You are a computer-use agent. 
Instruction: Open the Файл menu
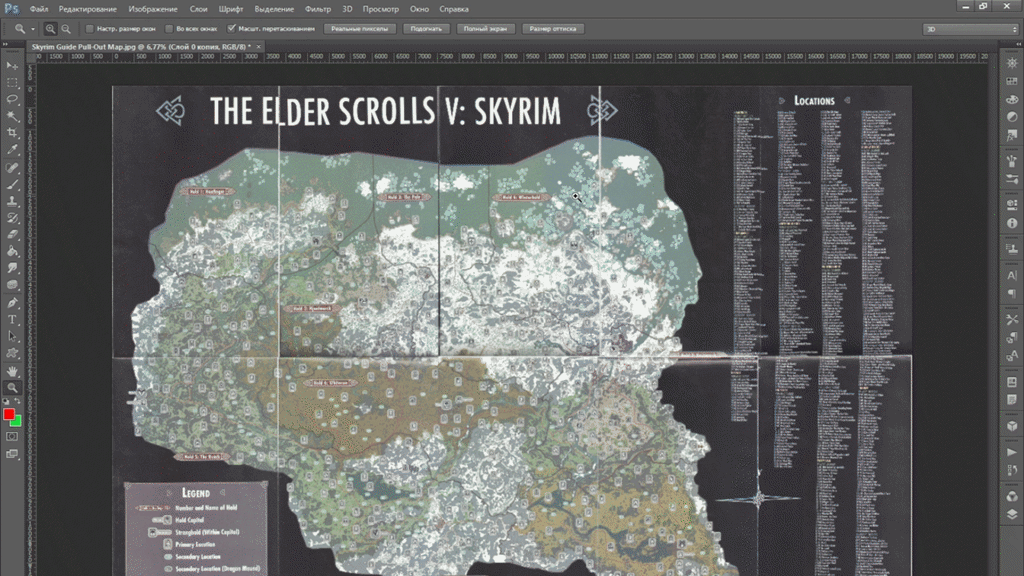[39, 9]
